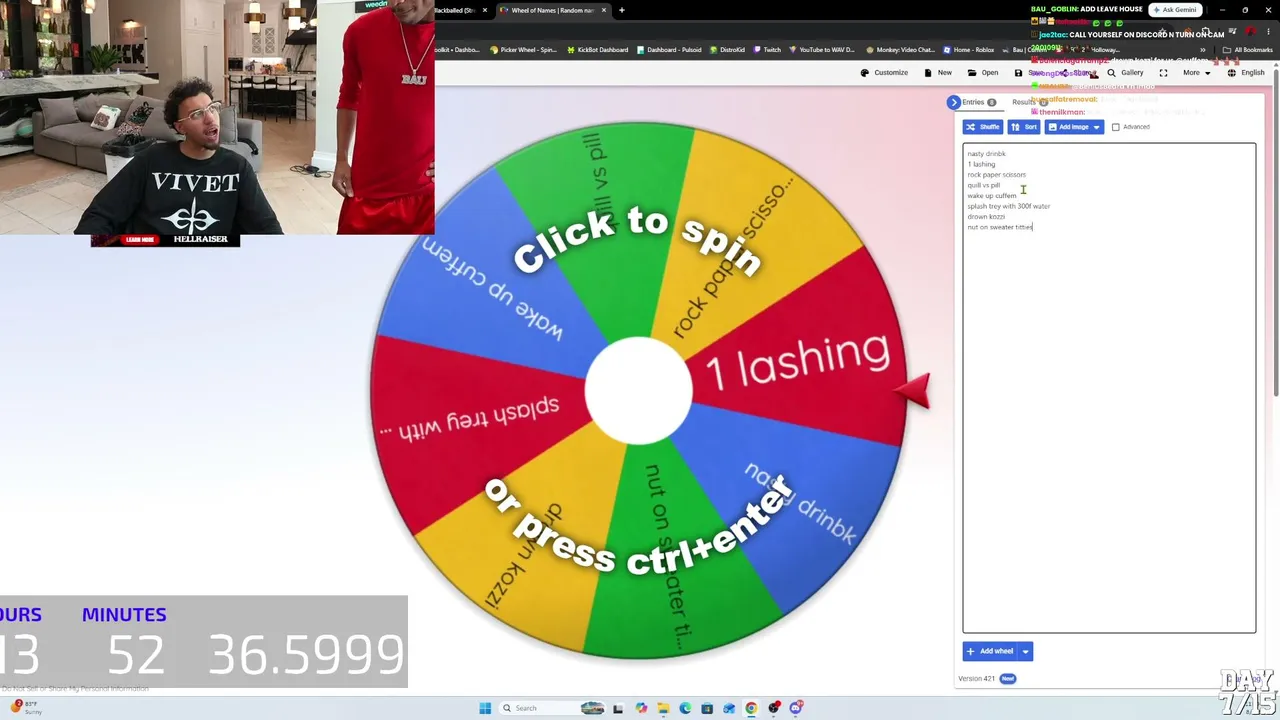The image size is (1280, 720).
Task: Click the 'rock paper scissors' entry text
Action: [x=996, y=175]
